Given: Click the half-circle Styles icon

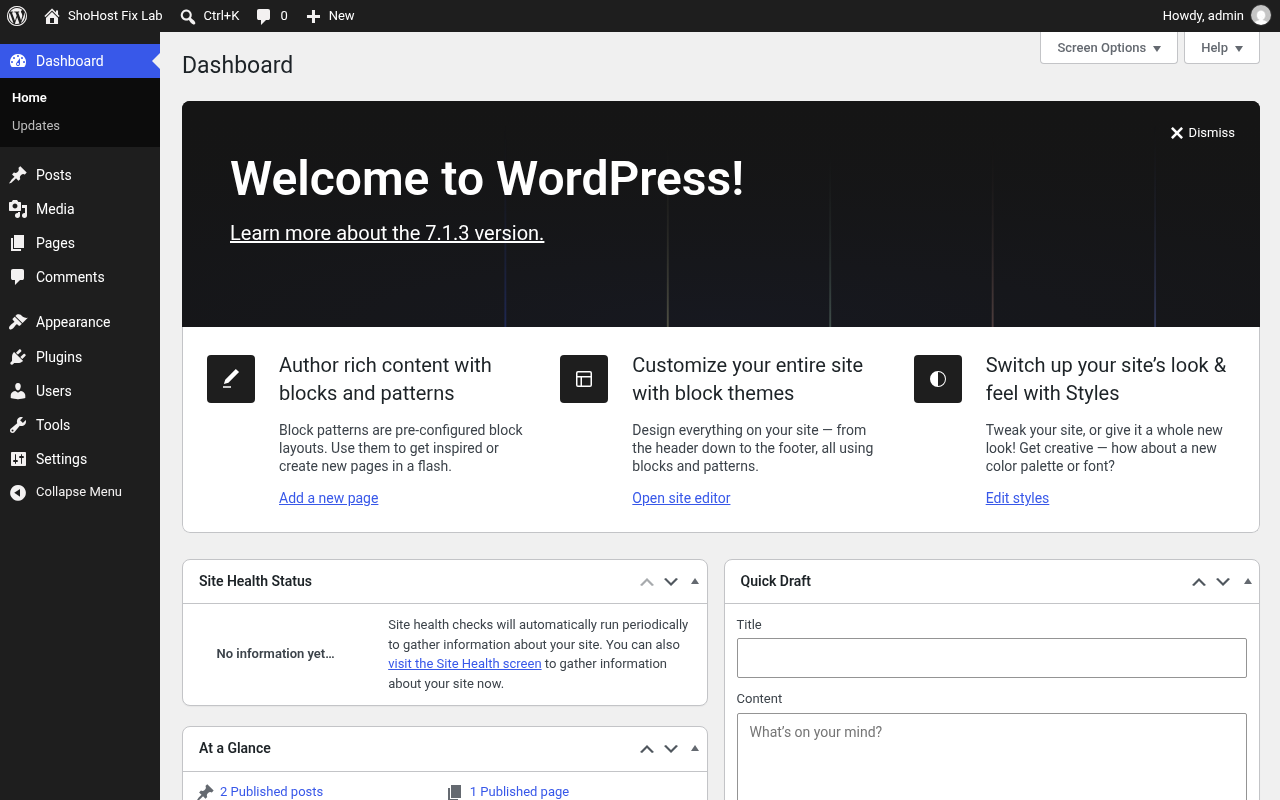Looking at the screenshot, I should [938, 379].
